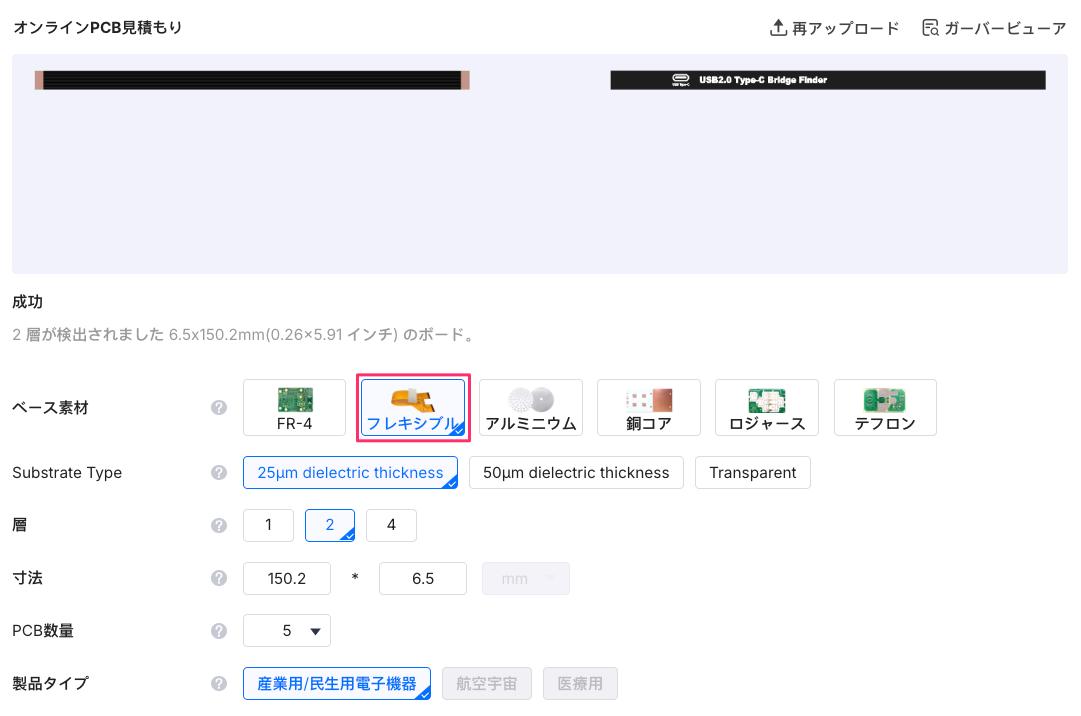Viewport: 1081px width, 716px height.
Task: Choose アルミニウム base material
Action: [530, 408]
